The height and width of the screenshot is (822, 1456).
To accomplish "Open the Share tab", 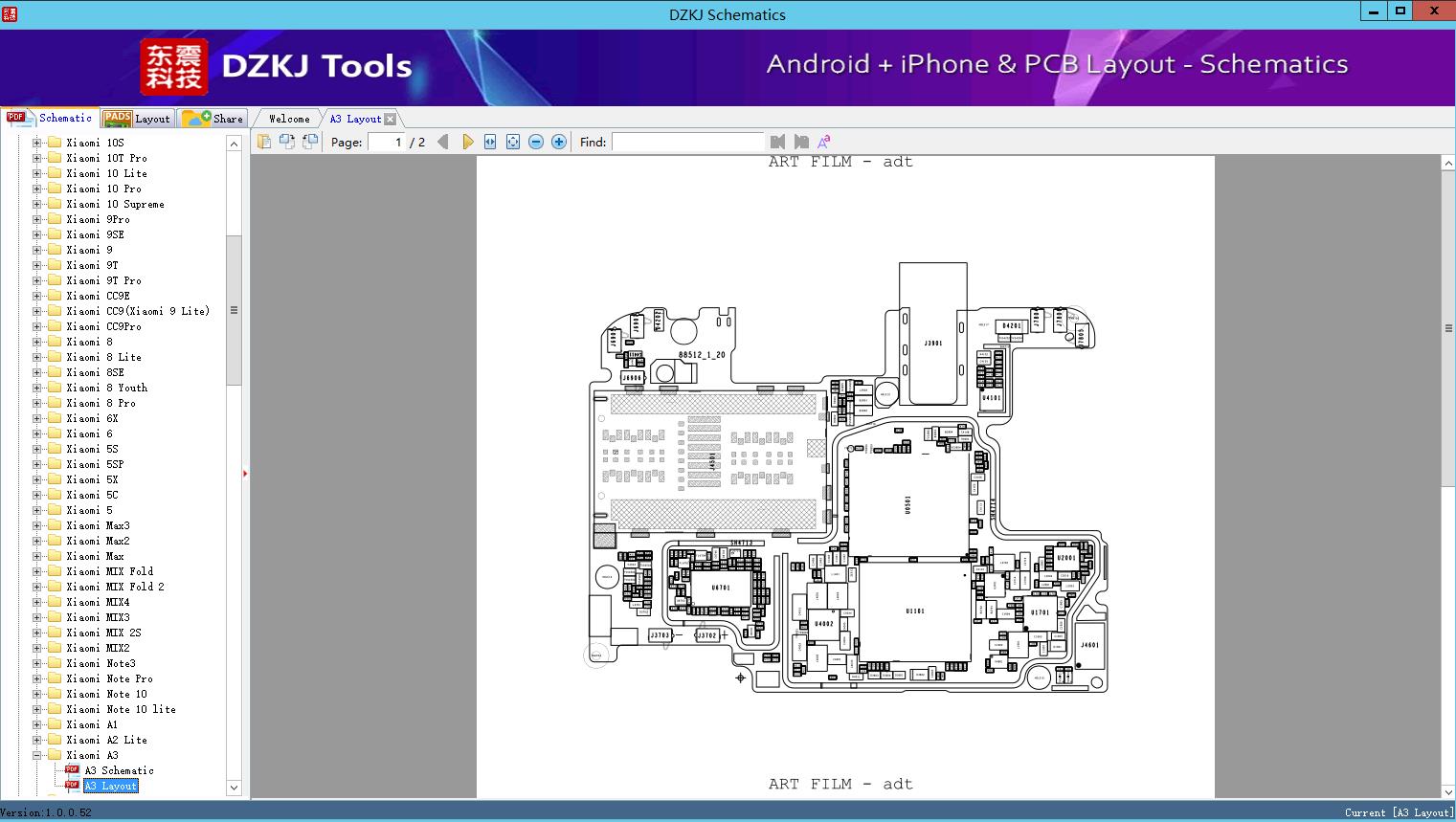I will pos(213,118).
